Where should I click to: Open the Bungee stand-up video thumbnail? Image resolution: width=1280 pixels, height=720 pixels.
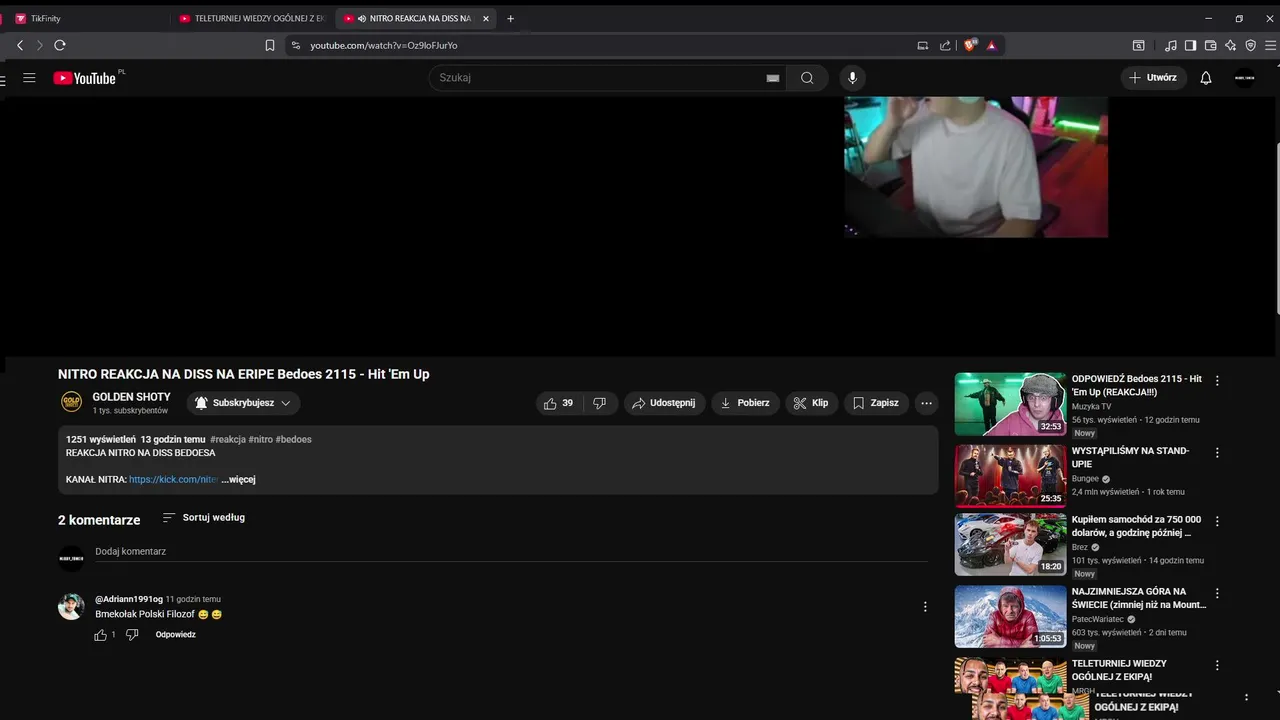(x=1011, y=476)
